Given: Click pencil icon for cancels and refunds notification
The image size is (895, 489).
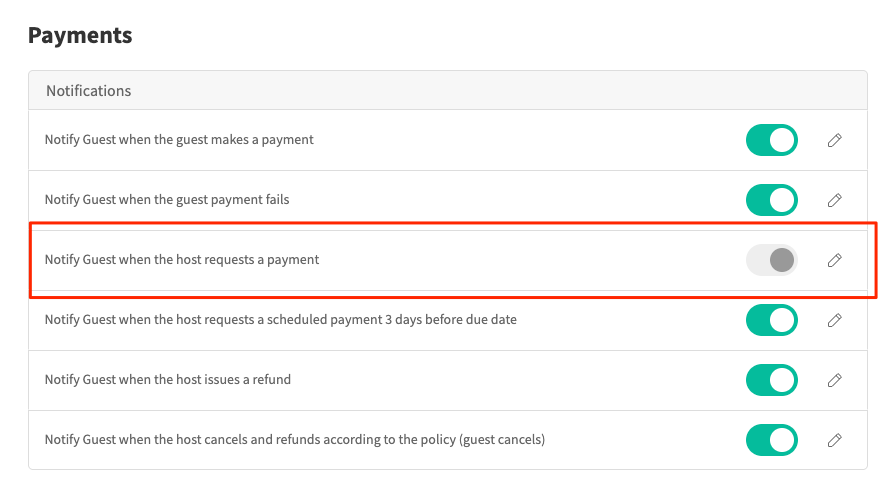Looking at the screenshot, I should tap(834, 440).
